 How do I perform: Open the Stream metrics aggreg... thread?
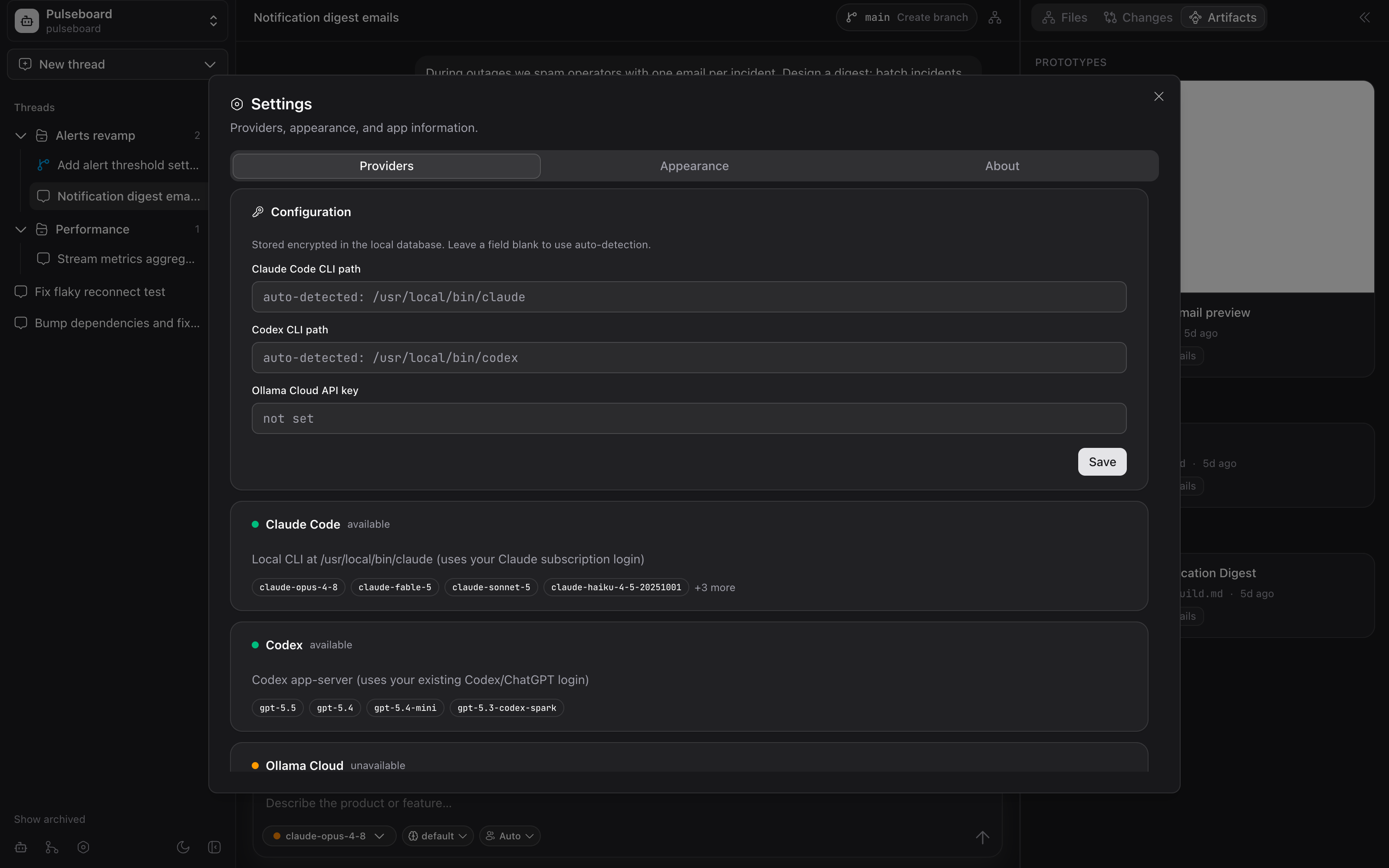pyautogui.click(x=126, y=259)
